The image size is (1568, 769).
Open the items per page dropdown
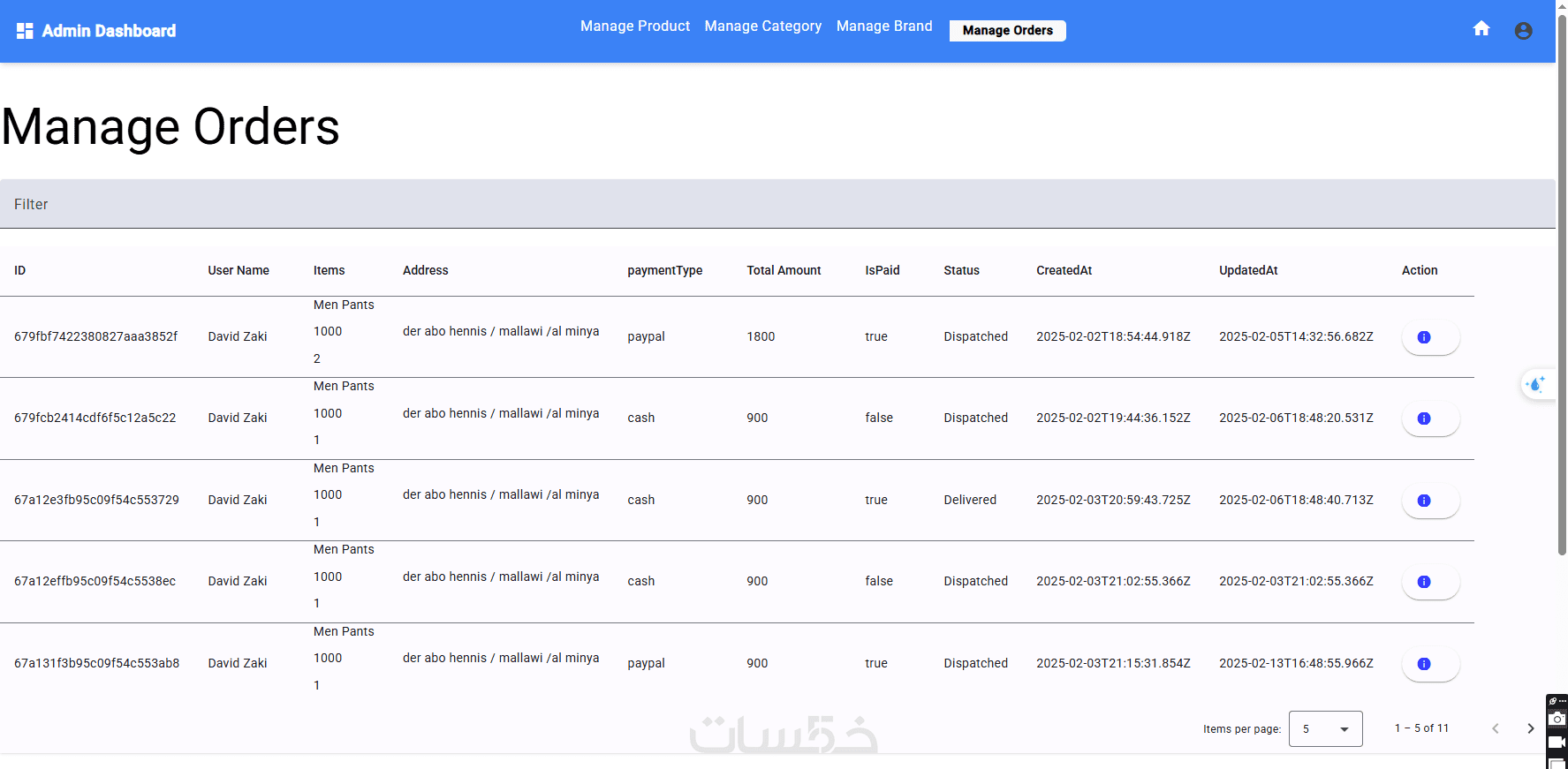1325,728
